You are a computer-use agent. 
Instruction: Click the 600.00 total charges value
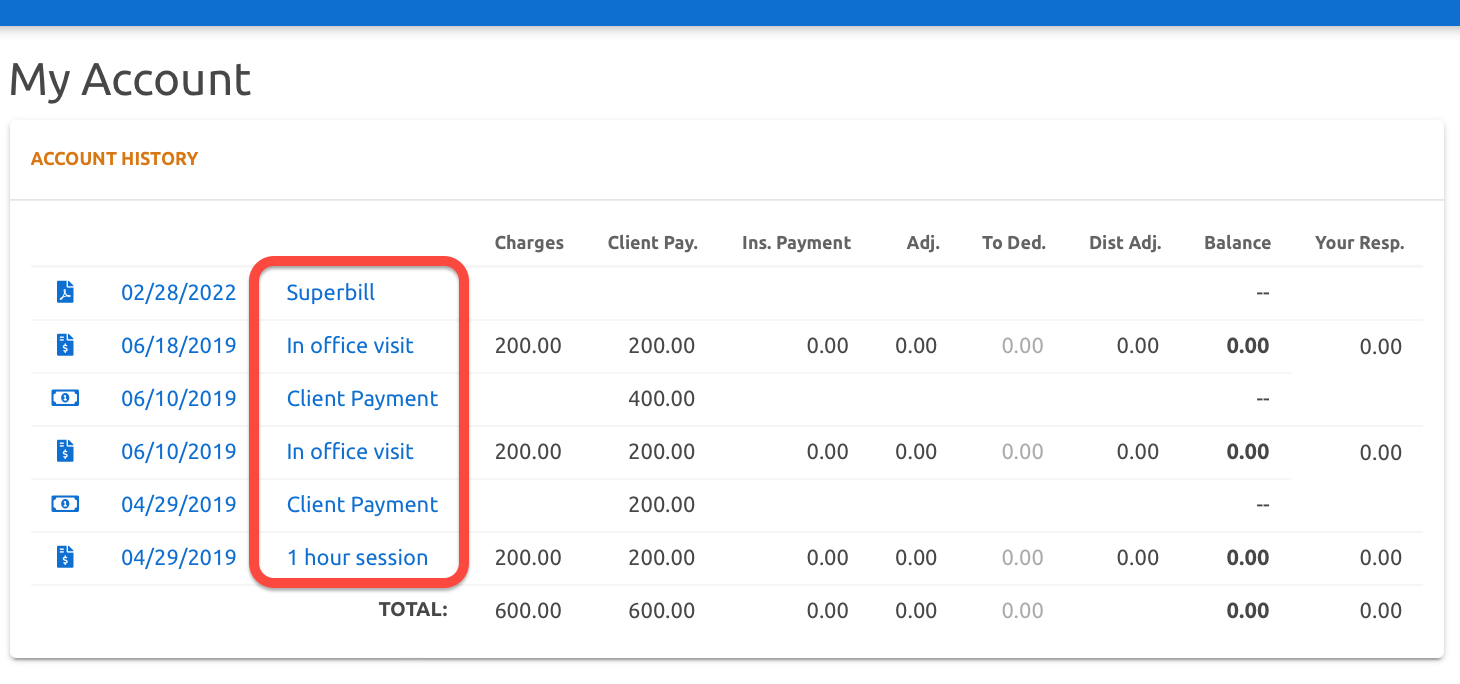coord(528,610)
